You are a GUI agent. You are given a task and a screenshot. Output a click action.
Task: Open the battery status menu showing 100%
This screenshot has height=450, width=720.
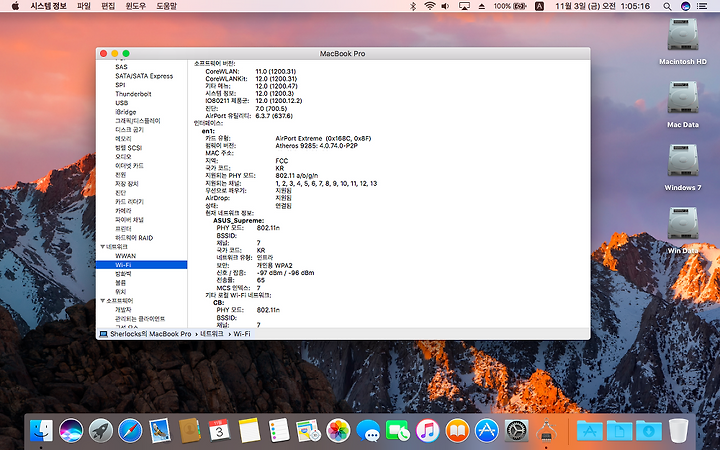(x=510, y=6)
